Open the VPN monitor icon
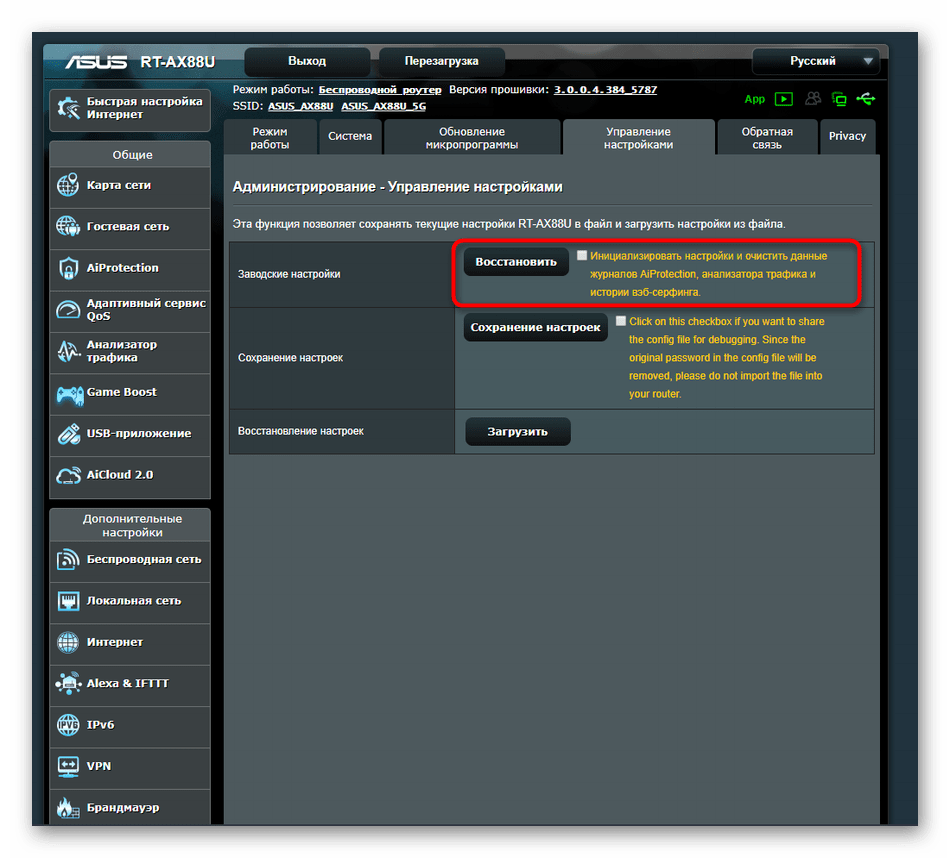Image resolution: width=950 pixels, height=858 pixels. pos(68,767)
